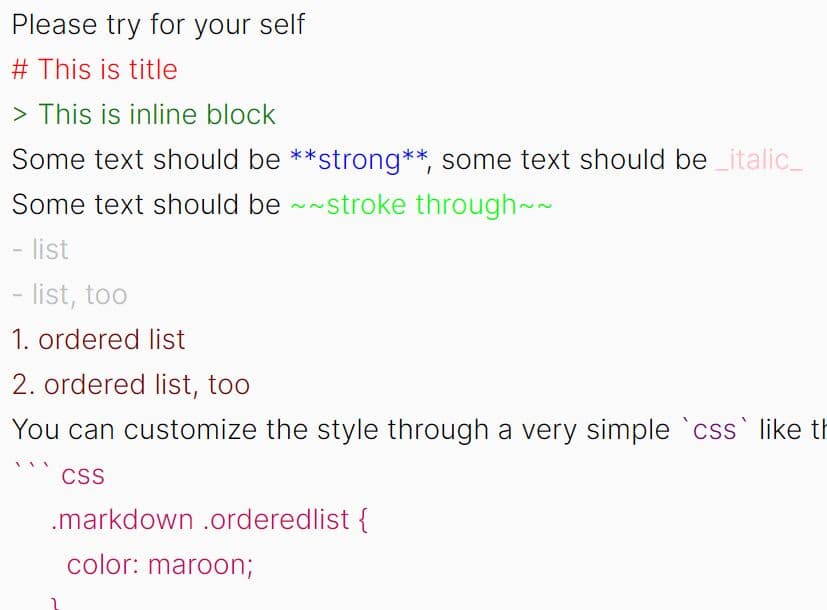Click the blue '**strong**' word
Screen dimensions: 827x610
pos(359,160)
